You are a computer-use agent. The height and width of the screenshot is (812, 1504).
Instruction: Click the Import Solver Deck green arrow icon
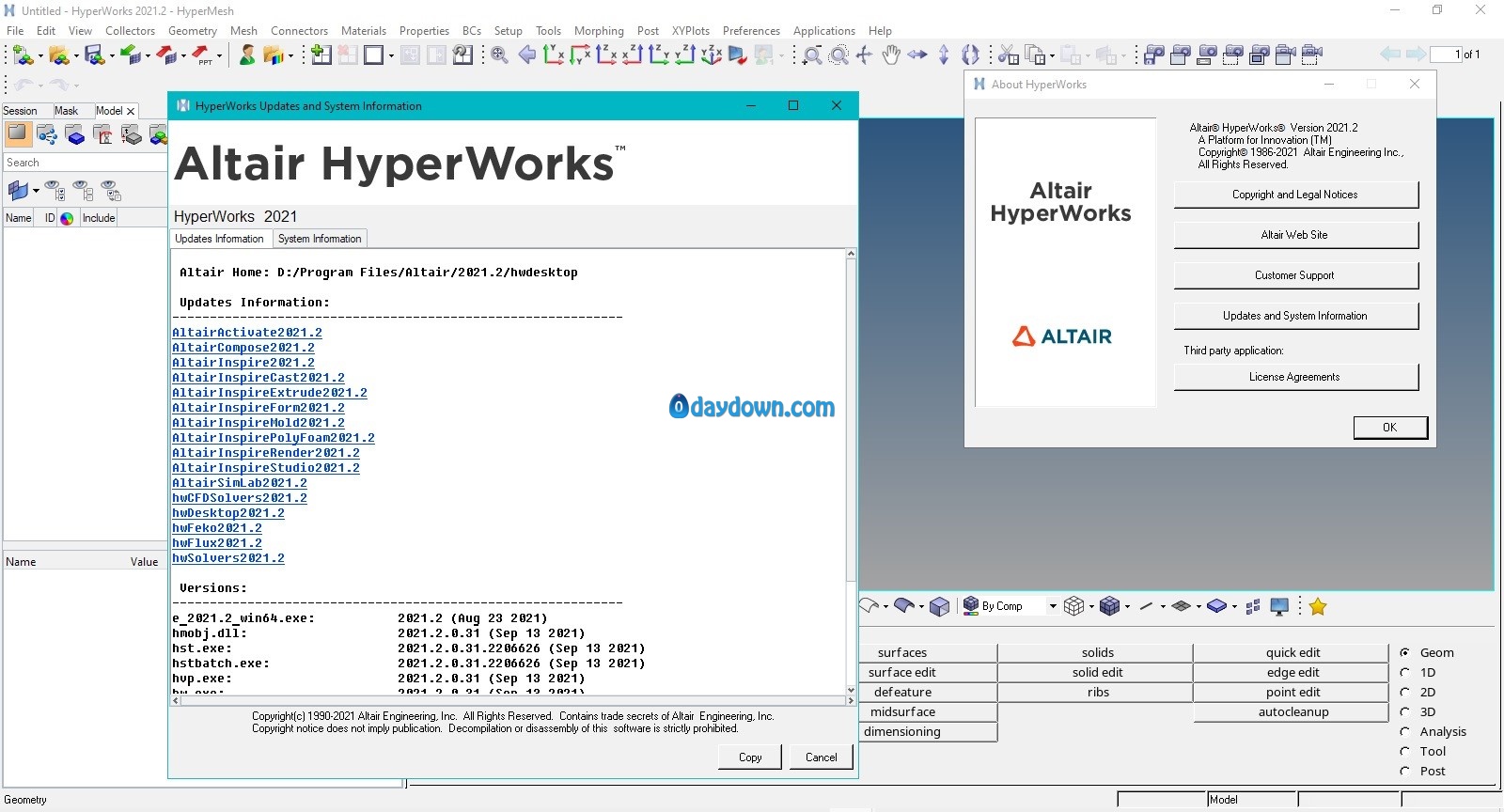(x=131, y=55)
